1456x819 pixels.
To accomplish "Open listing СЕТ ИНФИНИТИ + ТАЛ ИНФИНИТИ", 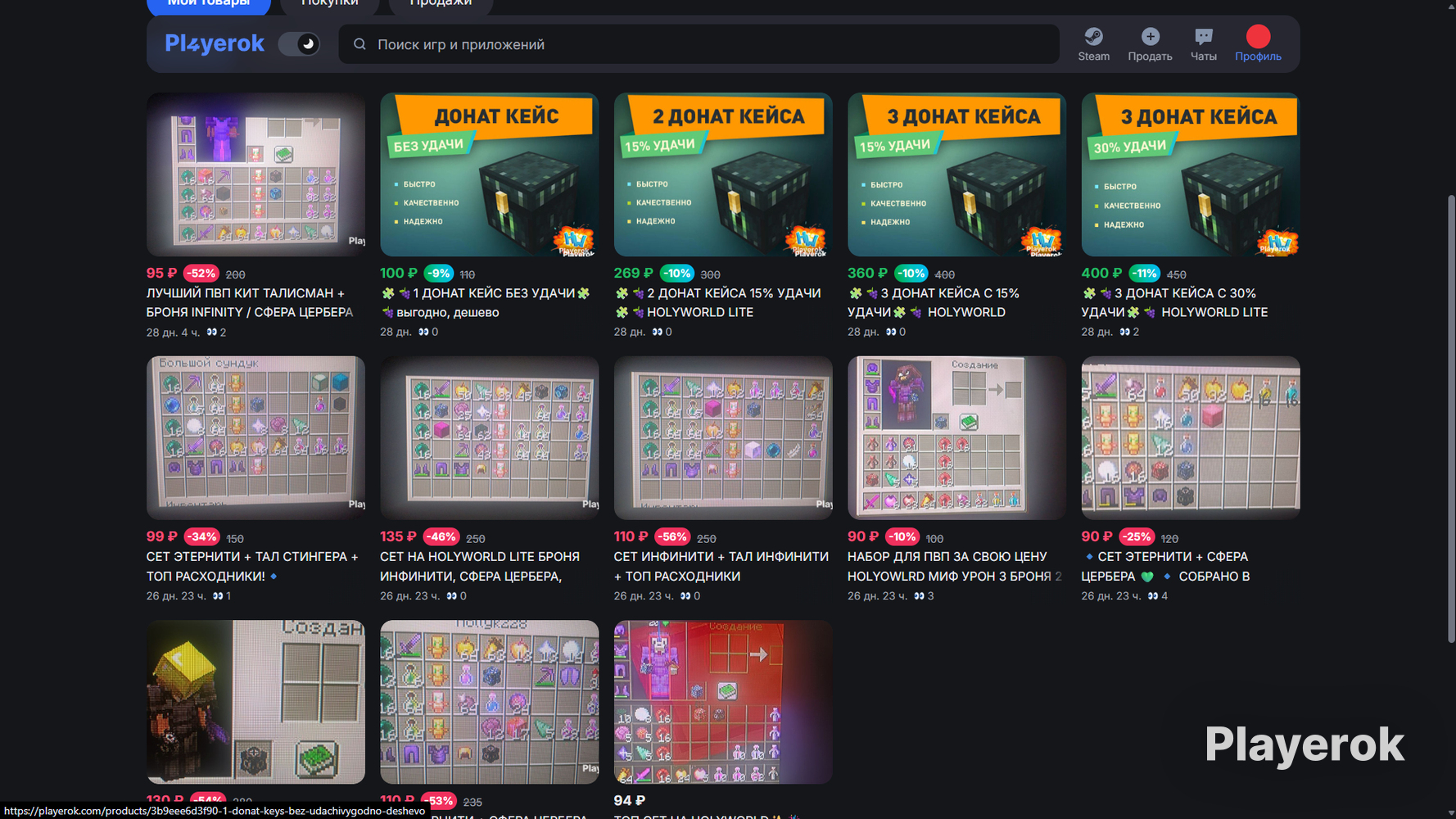I will 721,566.
